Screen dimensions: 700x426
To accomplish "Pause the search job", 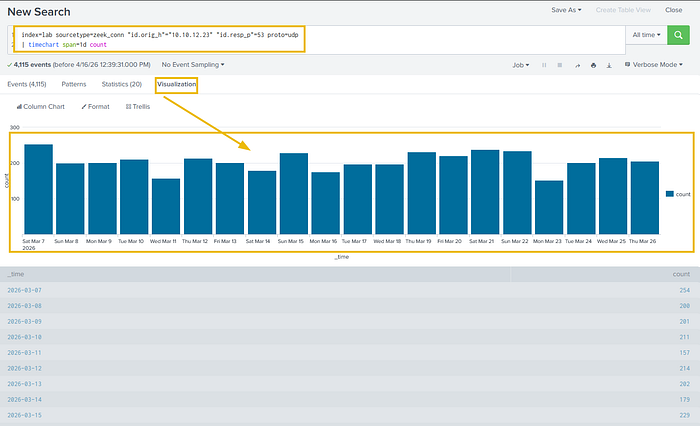I will tap(544, 65).
